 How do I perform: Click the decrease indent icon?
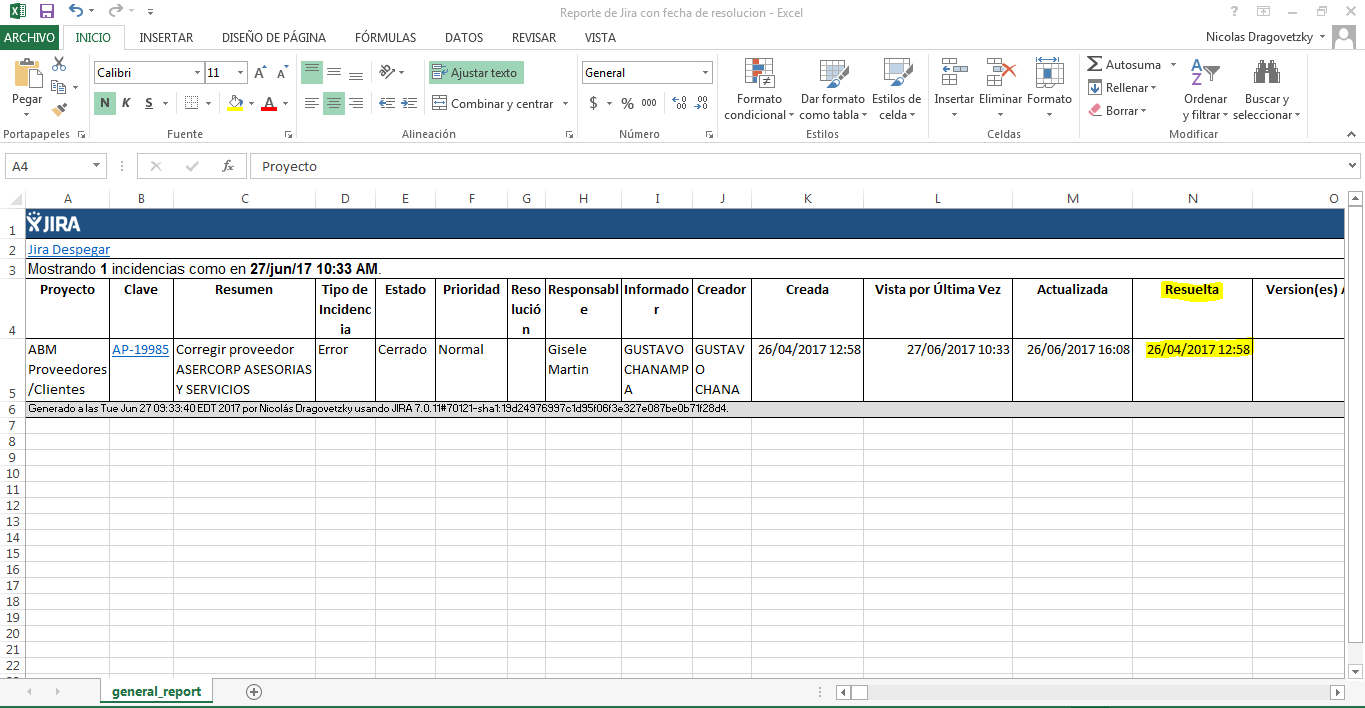click(387, 103)
